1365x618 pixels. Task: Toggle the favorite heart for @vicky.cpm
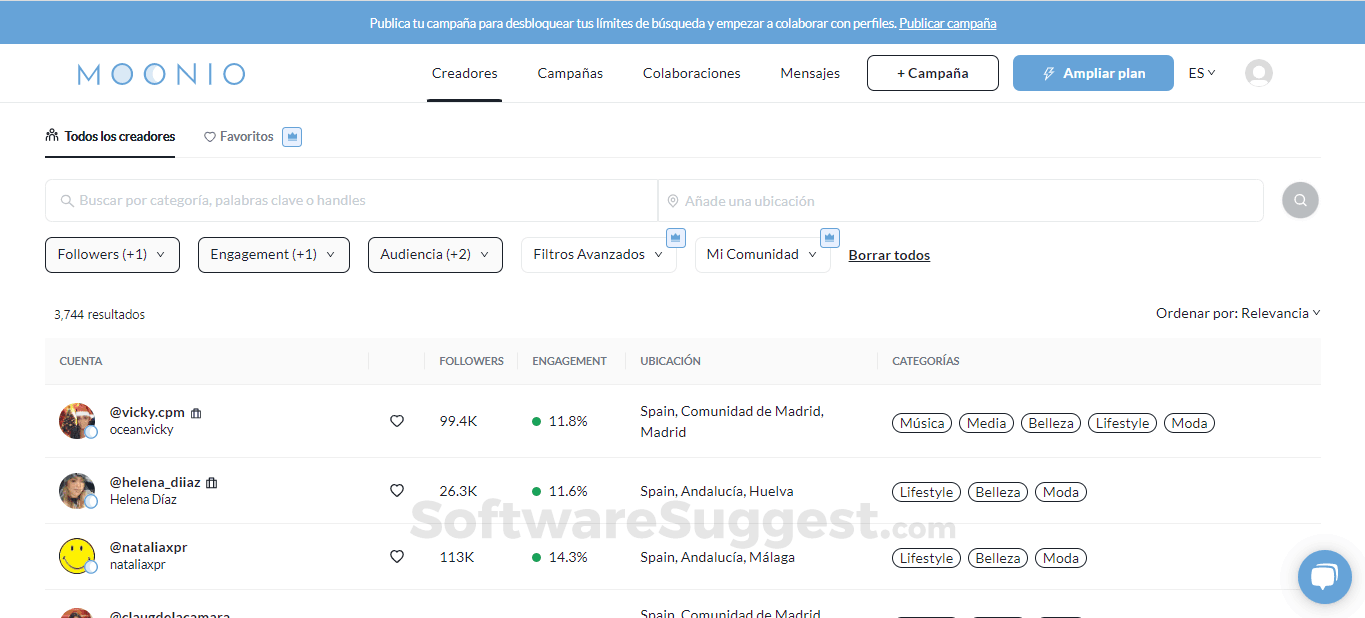click(x=397, y=421)
